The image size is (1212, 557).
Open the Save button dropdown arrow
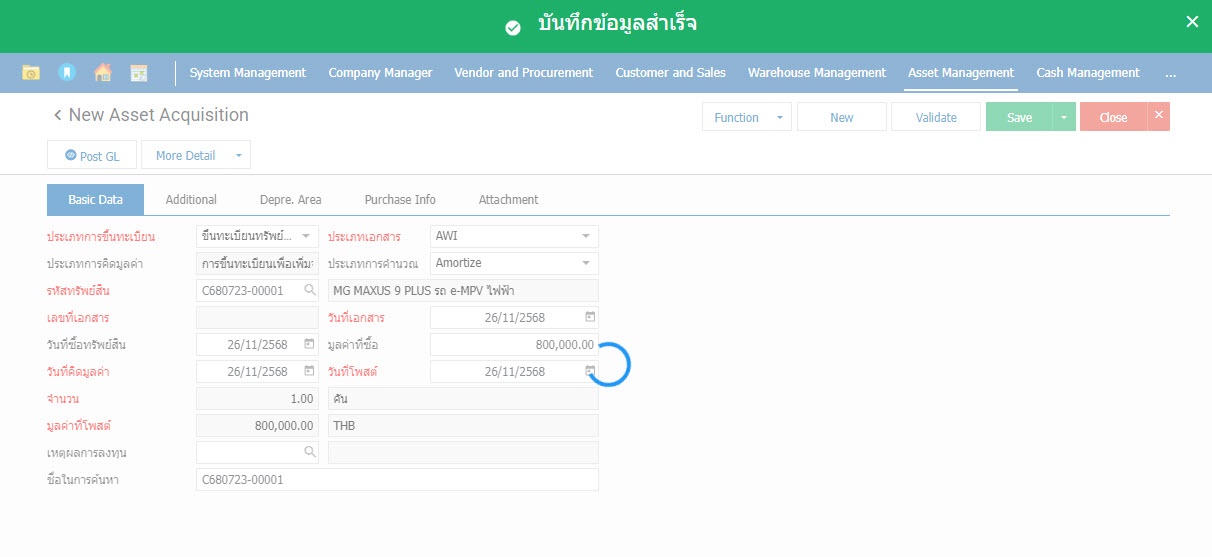click(x=1063, y=117)
